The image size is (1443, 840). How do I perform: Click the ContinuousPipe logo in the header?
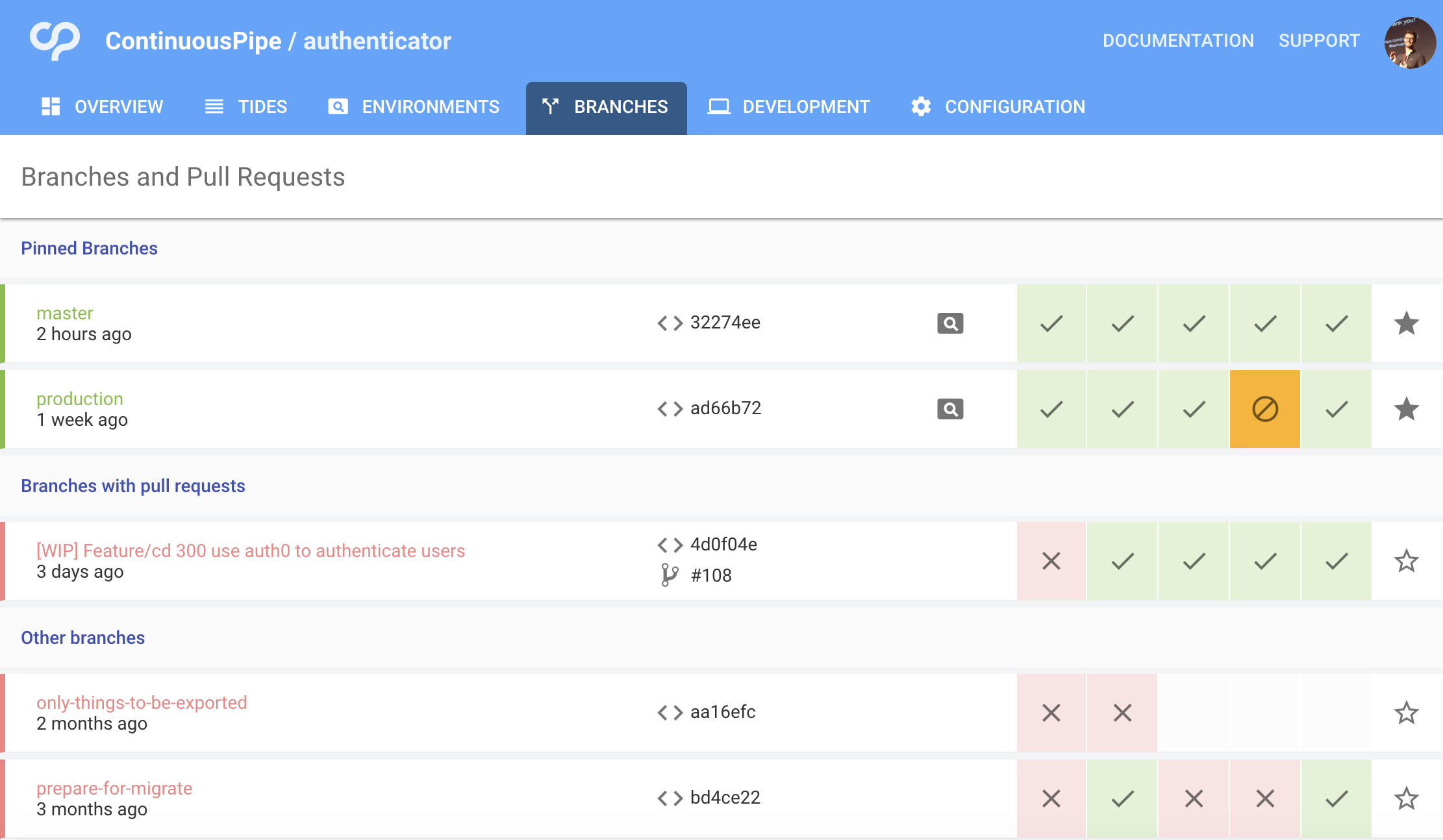[55, 41]
